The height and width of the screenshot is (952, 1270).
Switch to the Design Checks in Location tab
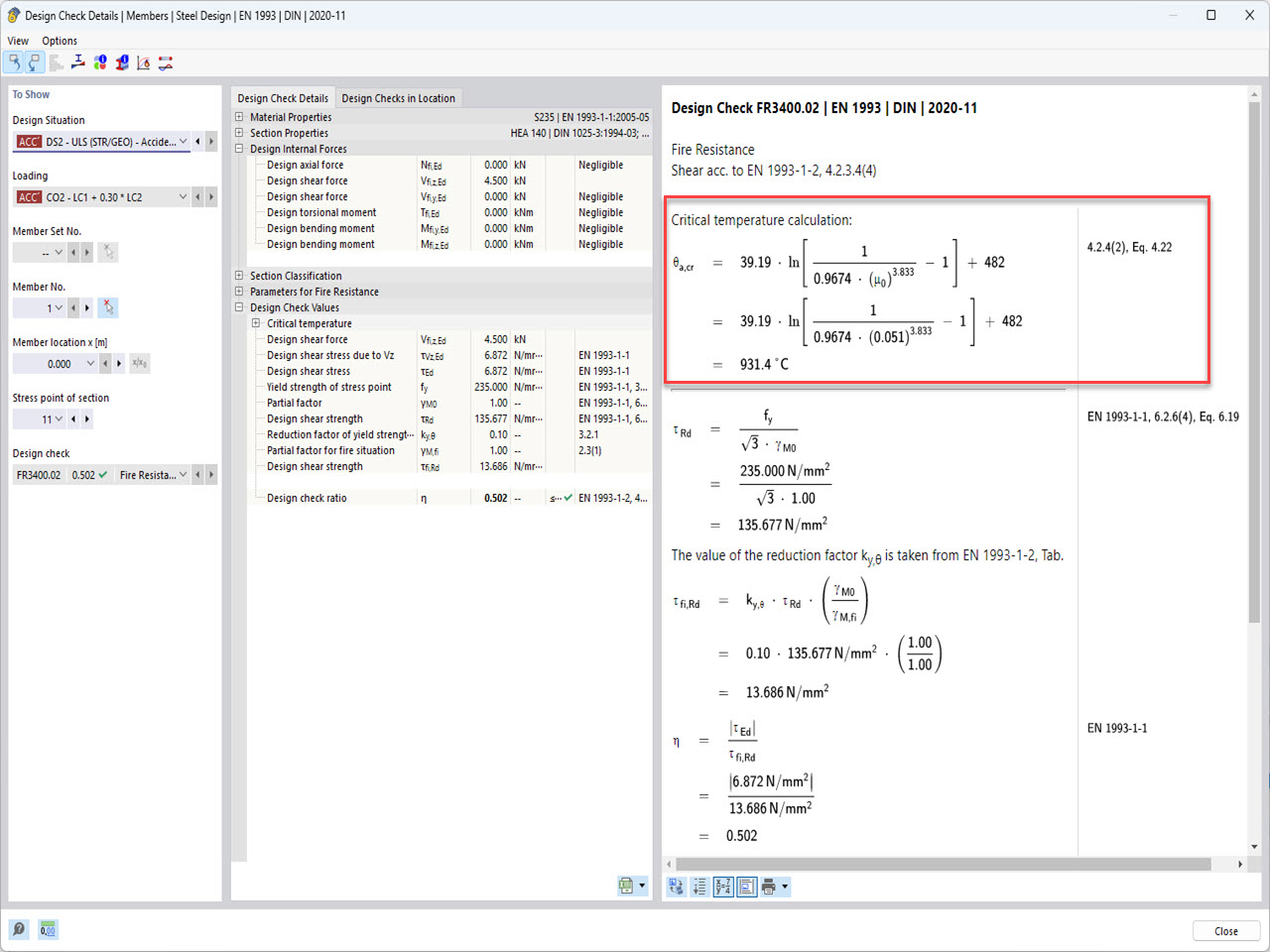tap(397, 98)
